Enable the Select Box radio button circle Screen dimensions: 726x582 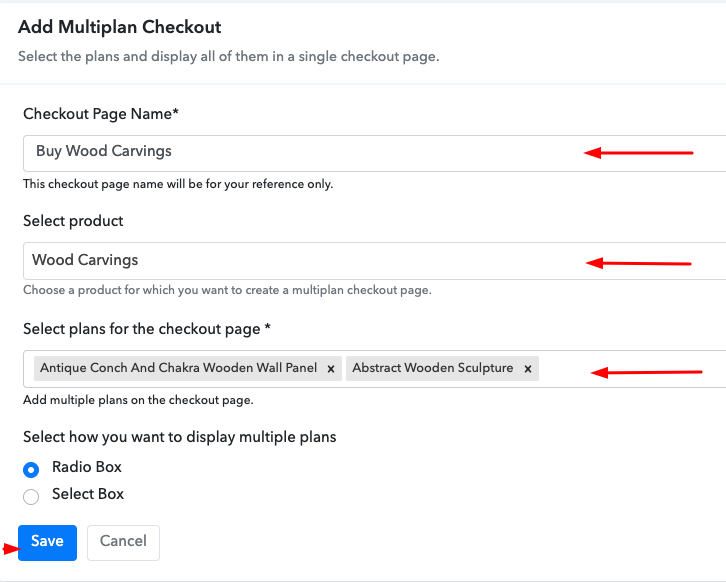pyautogui.click(x=31, y=496)
